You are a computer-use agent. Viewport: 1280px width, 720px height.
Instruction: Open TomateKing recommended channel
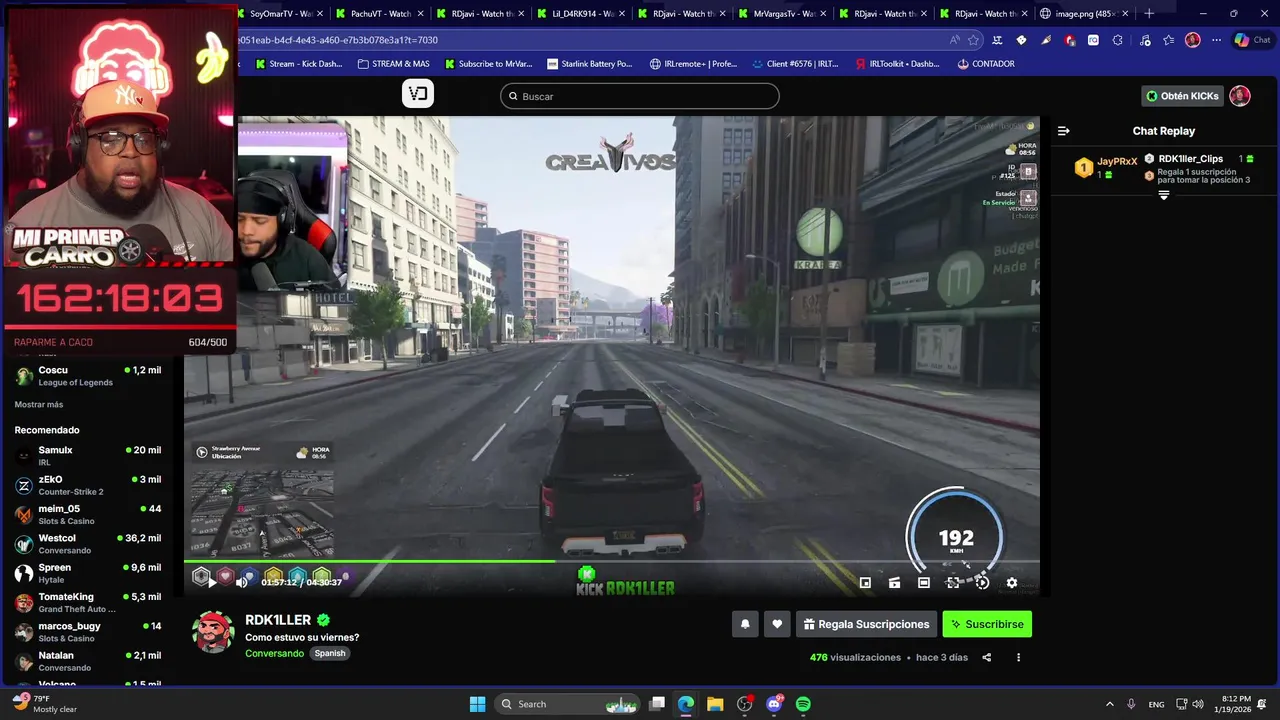point(88,602)
